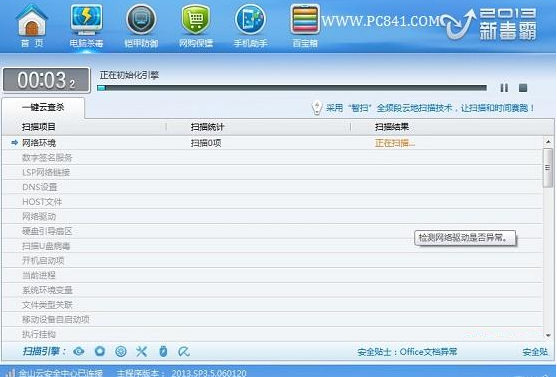The width and height of the screenshot is (557, 377).
Task: Select the 数字签名服务 row
Action: coord(272,157)
